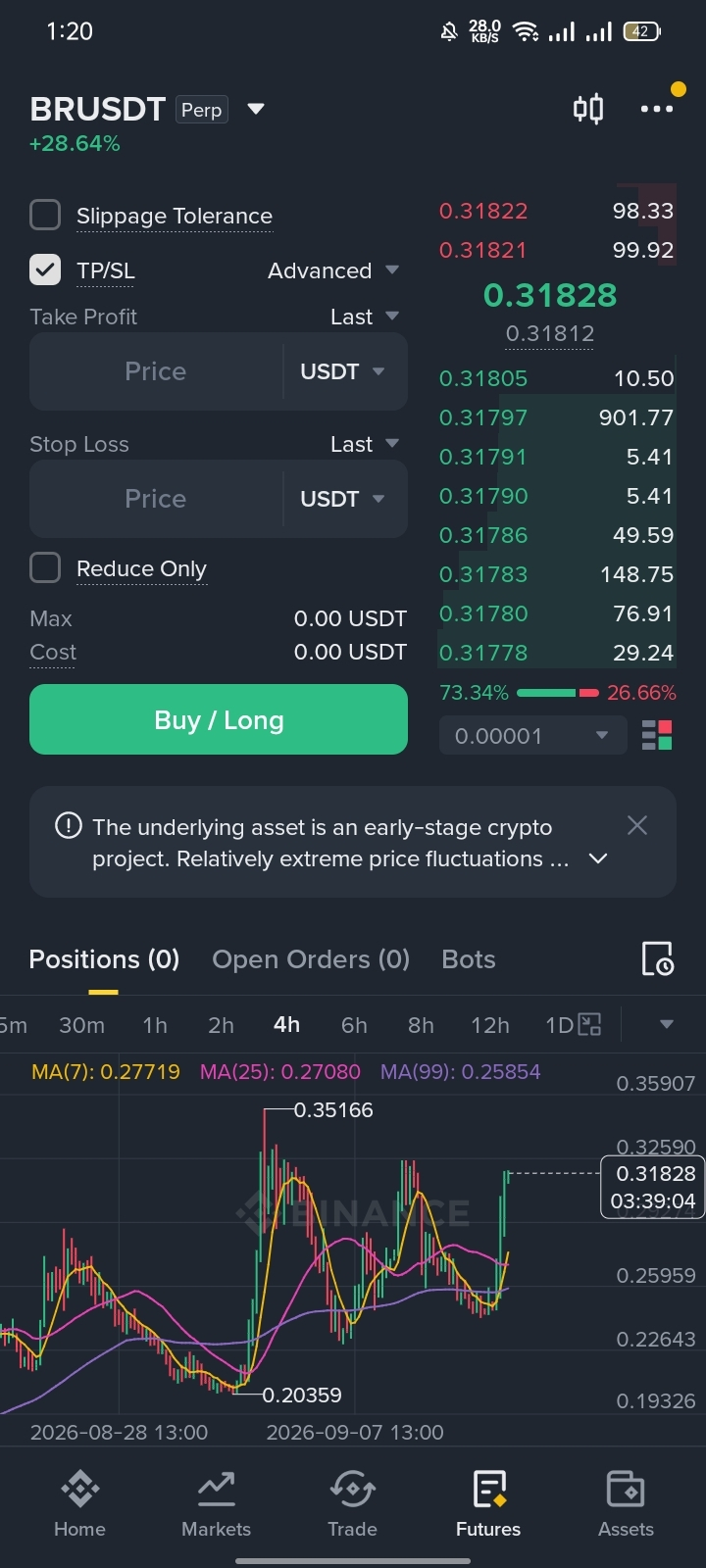The width and height of the screenshot is (706, 1568).
Task: Uncheck the TP/SL checkbox
Action: pos(45,269)
